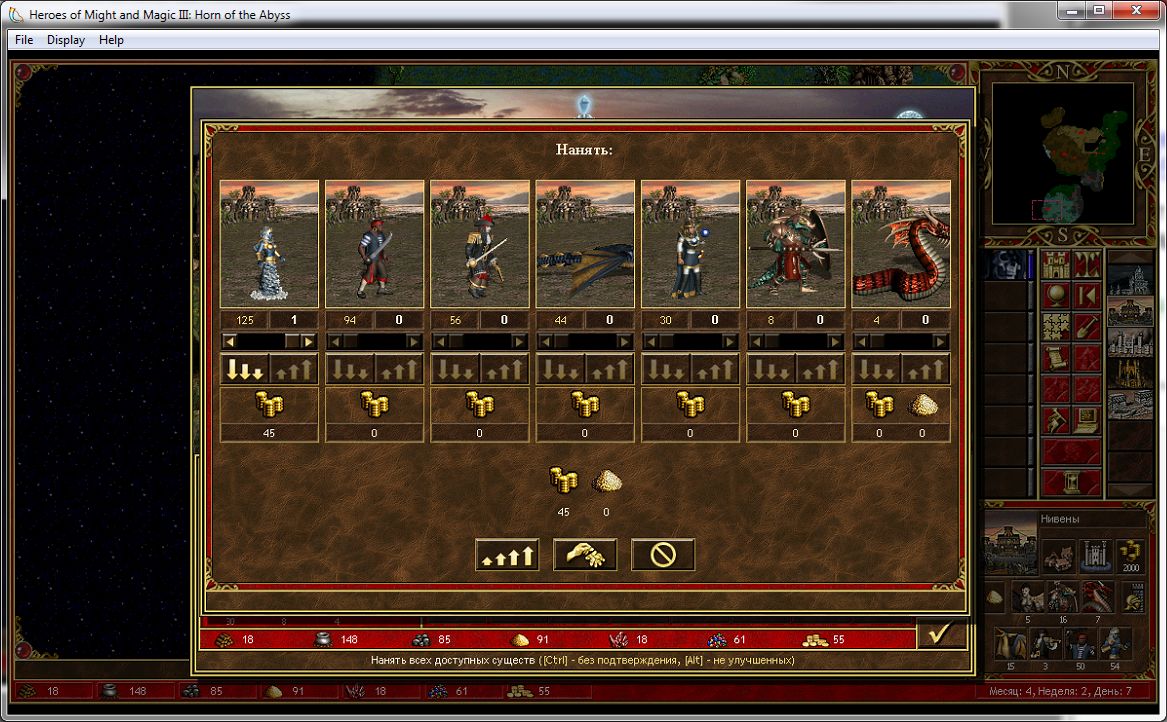
Task: Select the third town in the town list
Action: pos(1131,344)
